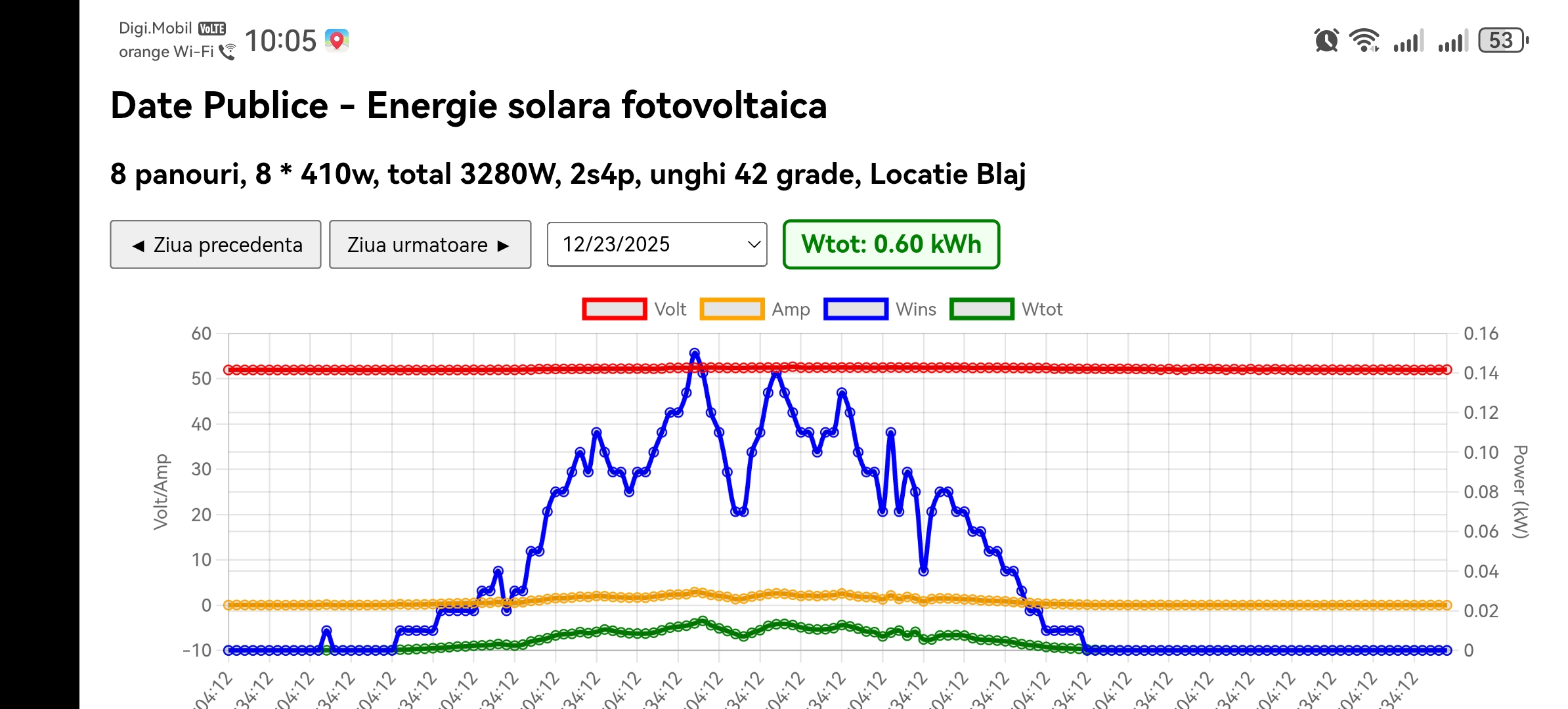Click the maps location pin status icon

click(x=337, y=41)
